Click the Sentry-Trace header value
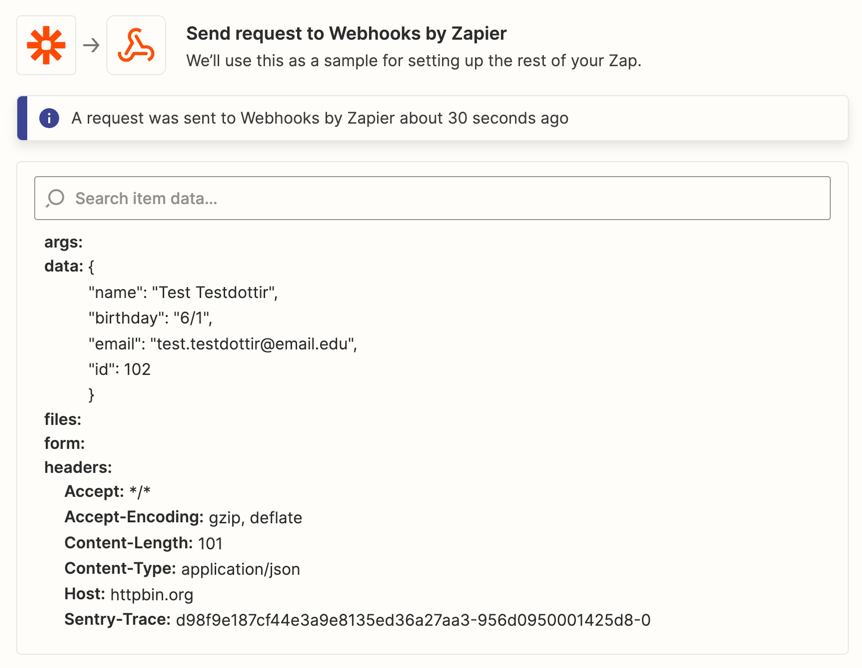The image size is (862, 668). tap(413, 620)
